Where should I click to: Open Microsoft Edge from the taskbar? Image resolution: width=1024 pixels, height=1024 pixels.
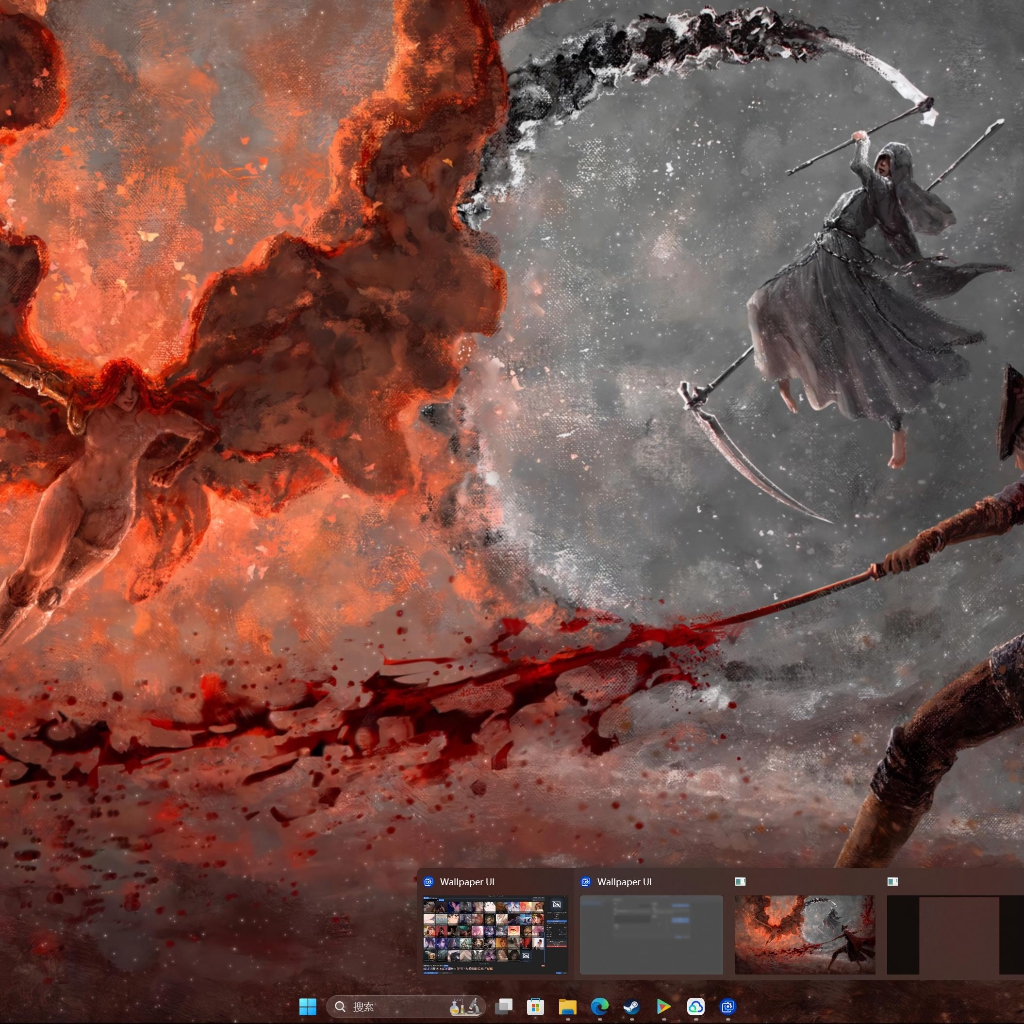600,1006
